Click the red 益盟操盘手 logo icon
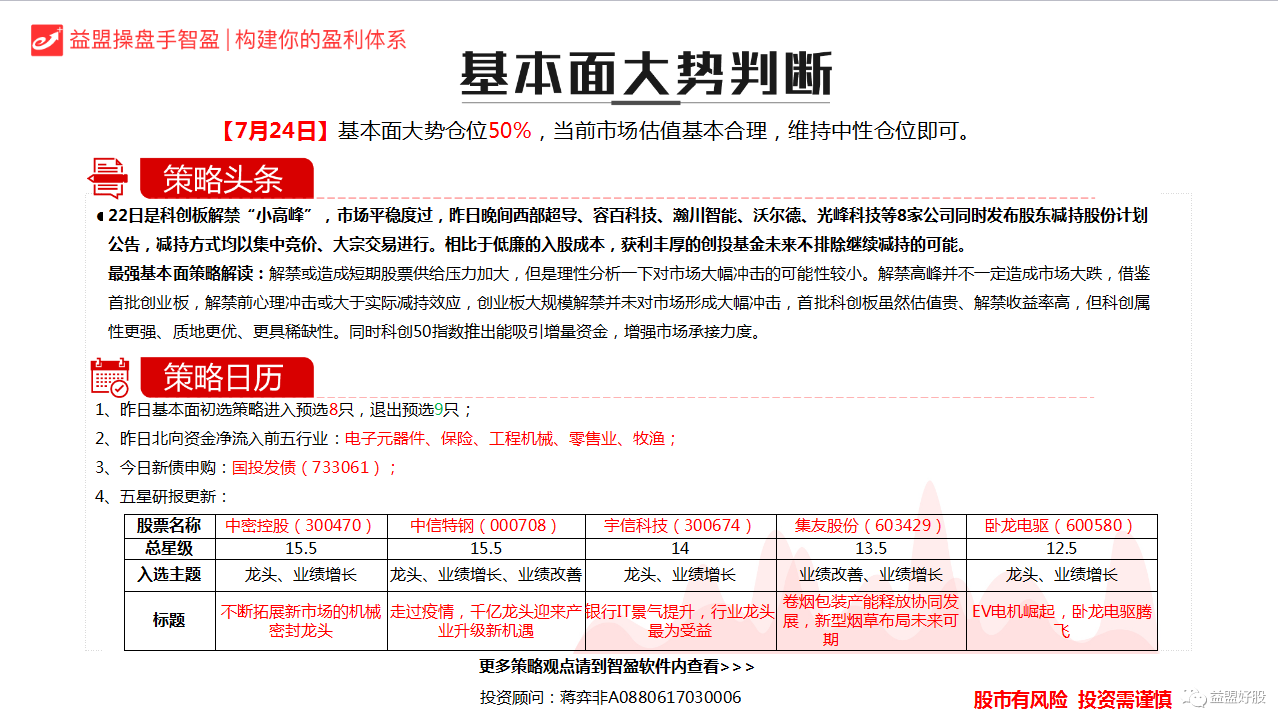 (x=47, y=40)
